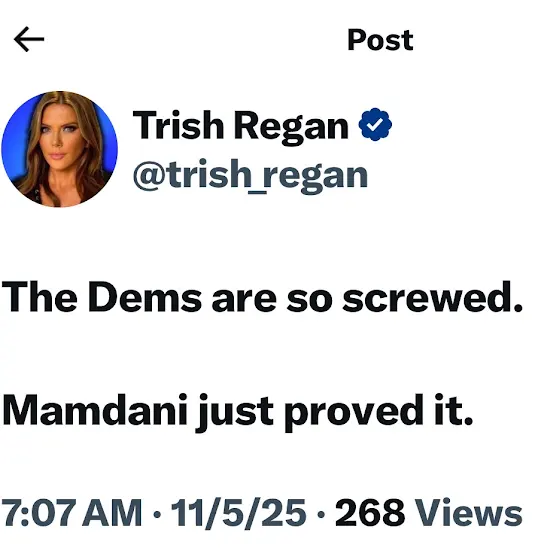Select the "The Dems are so screwed." line
Screen dimensions: 560x560
262,297
